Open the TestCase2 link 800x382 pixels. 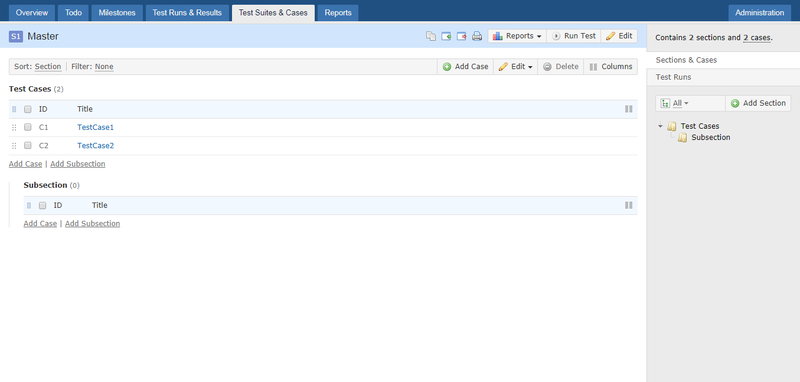[x=95, y=146]
